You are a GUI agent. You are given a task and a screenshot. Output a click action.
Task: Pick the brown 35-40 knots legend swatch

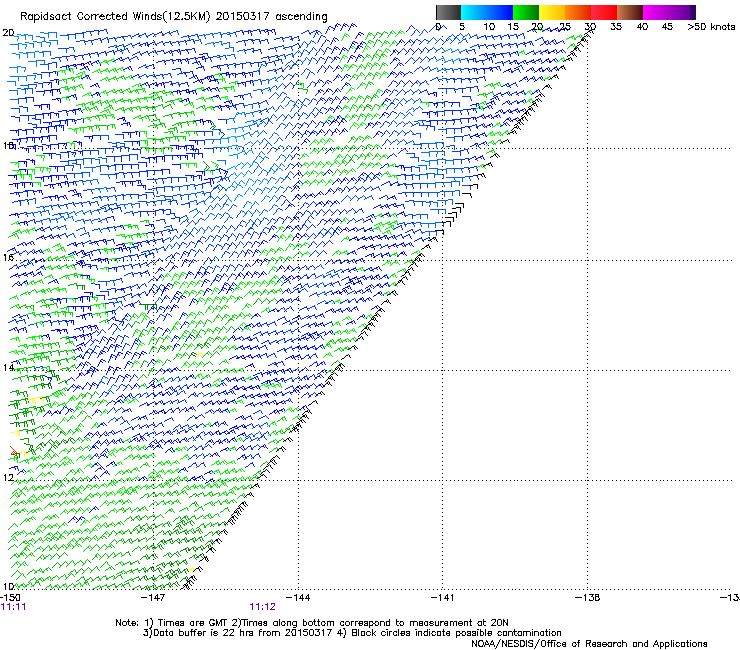coord(630,12)
